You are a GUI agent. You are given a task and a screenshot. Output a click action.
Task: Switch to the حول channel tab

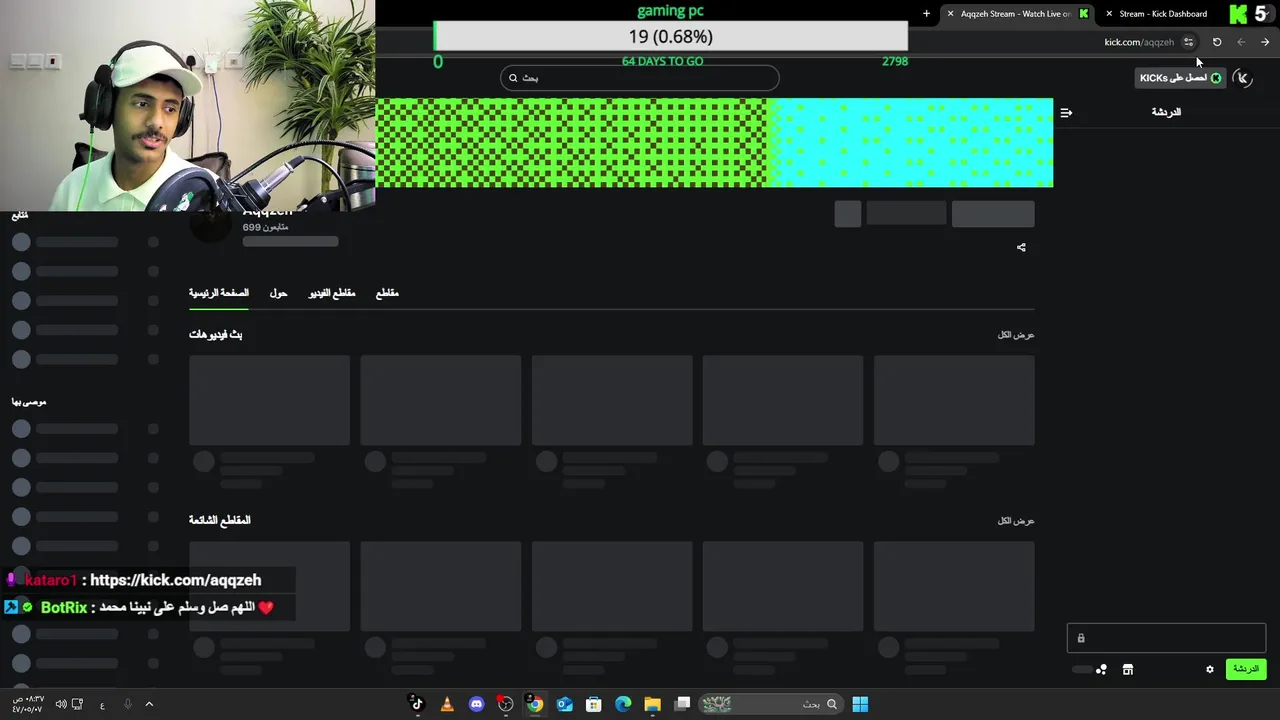(278, 293)
